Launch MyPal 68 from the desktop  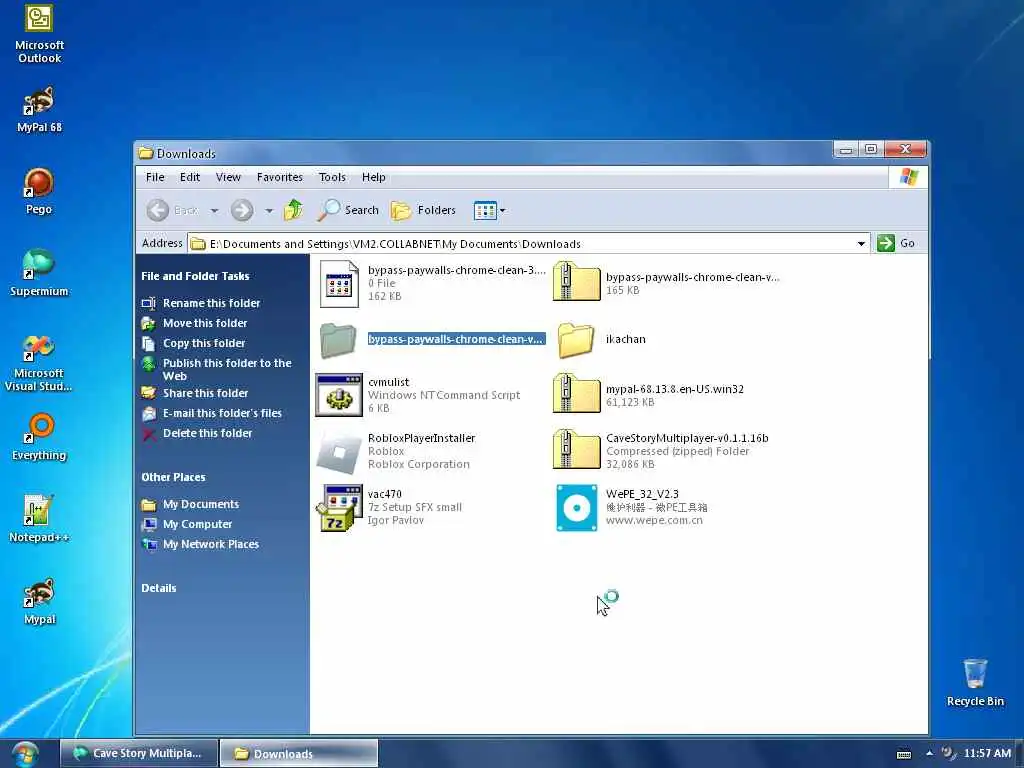39,109
